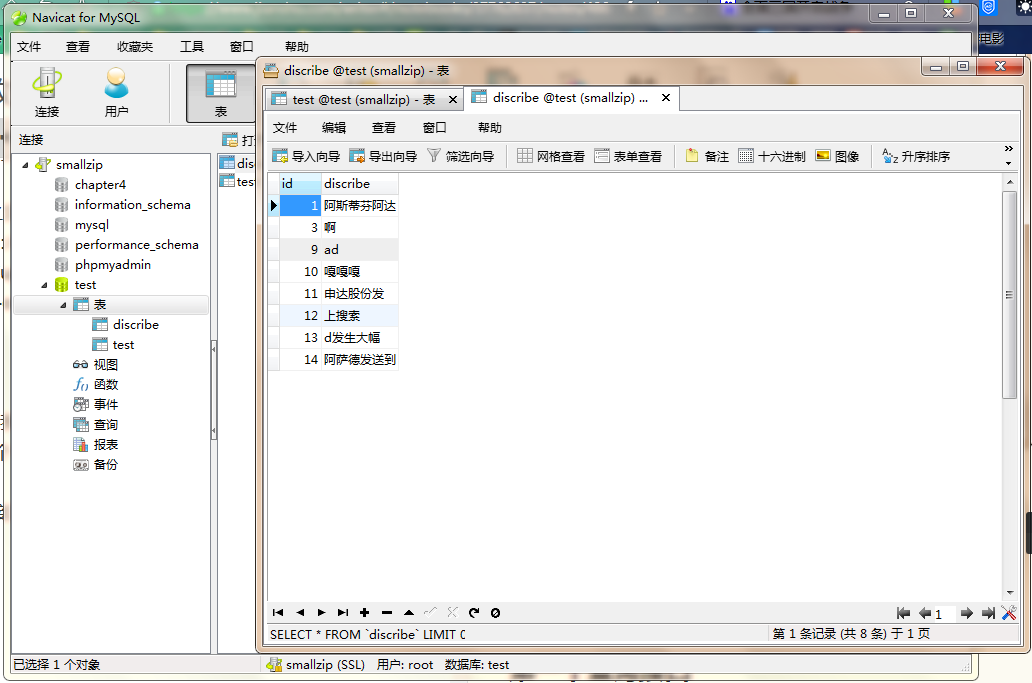This screenshot has width=1032, height=683.
Task: Open the 十六进制 hex viewer
Action: pos(772,157)
